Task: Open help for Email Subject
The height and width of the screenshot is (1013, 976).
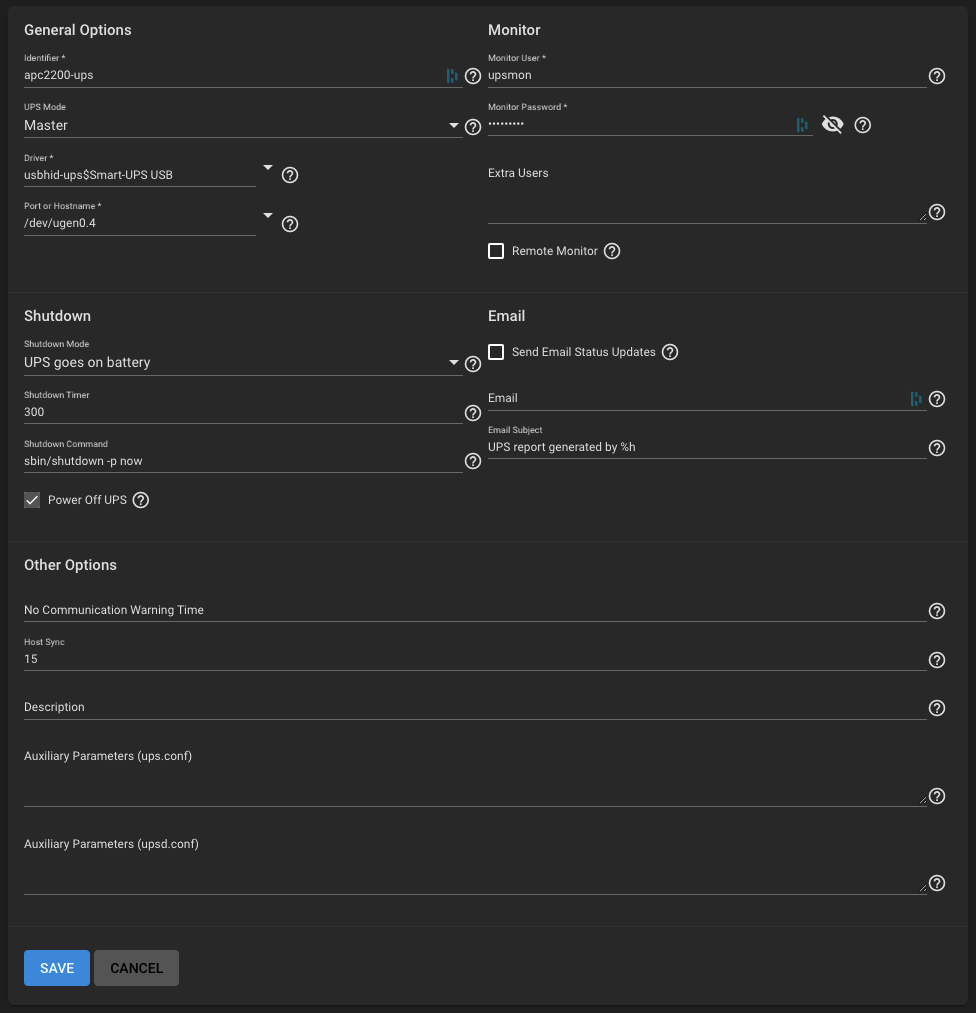Action: pos(937,448)
